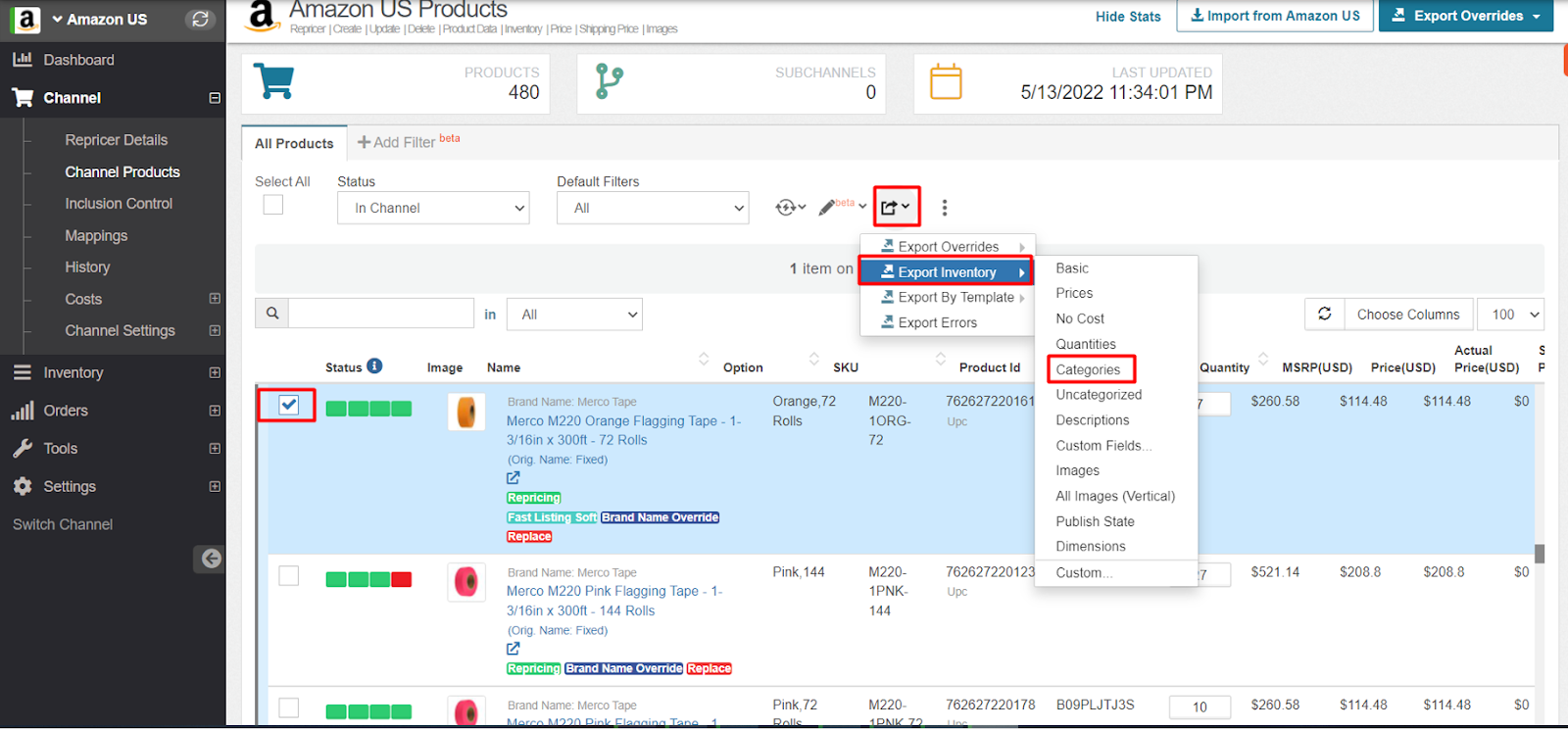
Task: Collapse the Channel section in sidebar
Action: coord(215,98)
